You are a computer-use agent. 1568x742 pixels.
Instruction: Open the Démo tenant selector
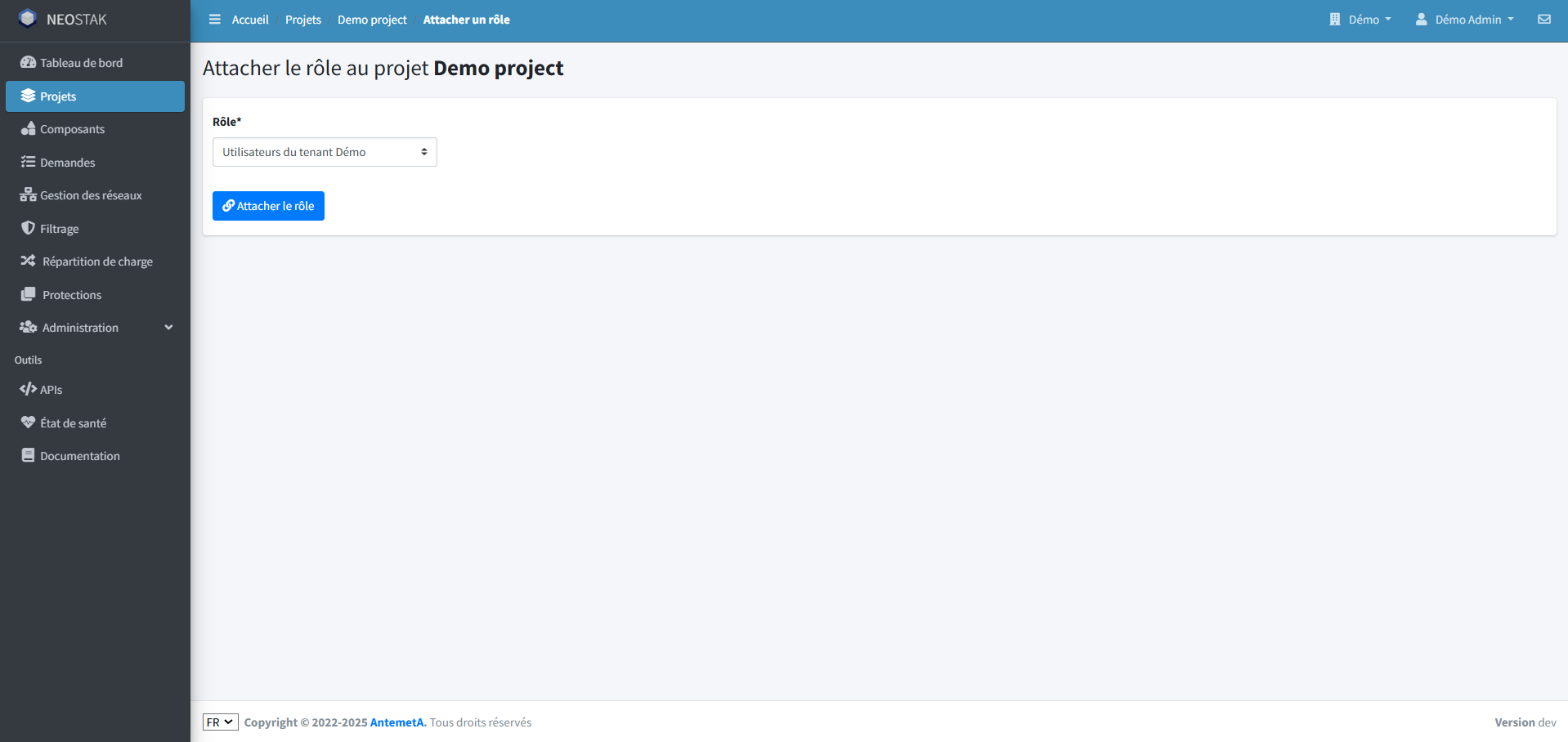[x=1361, y=19]
